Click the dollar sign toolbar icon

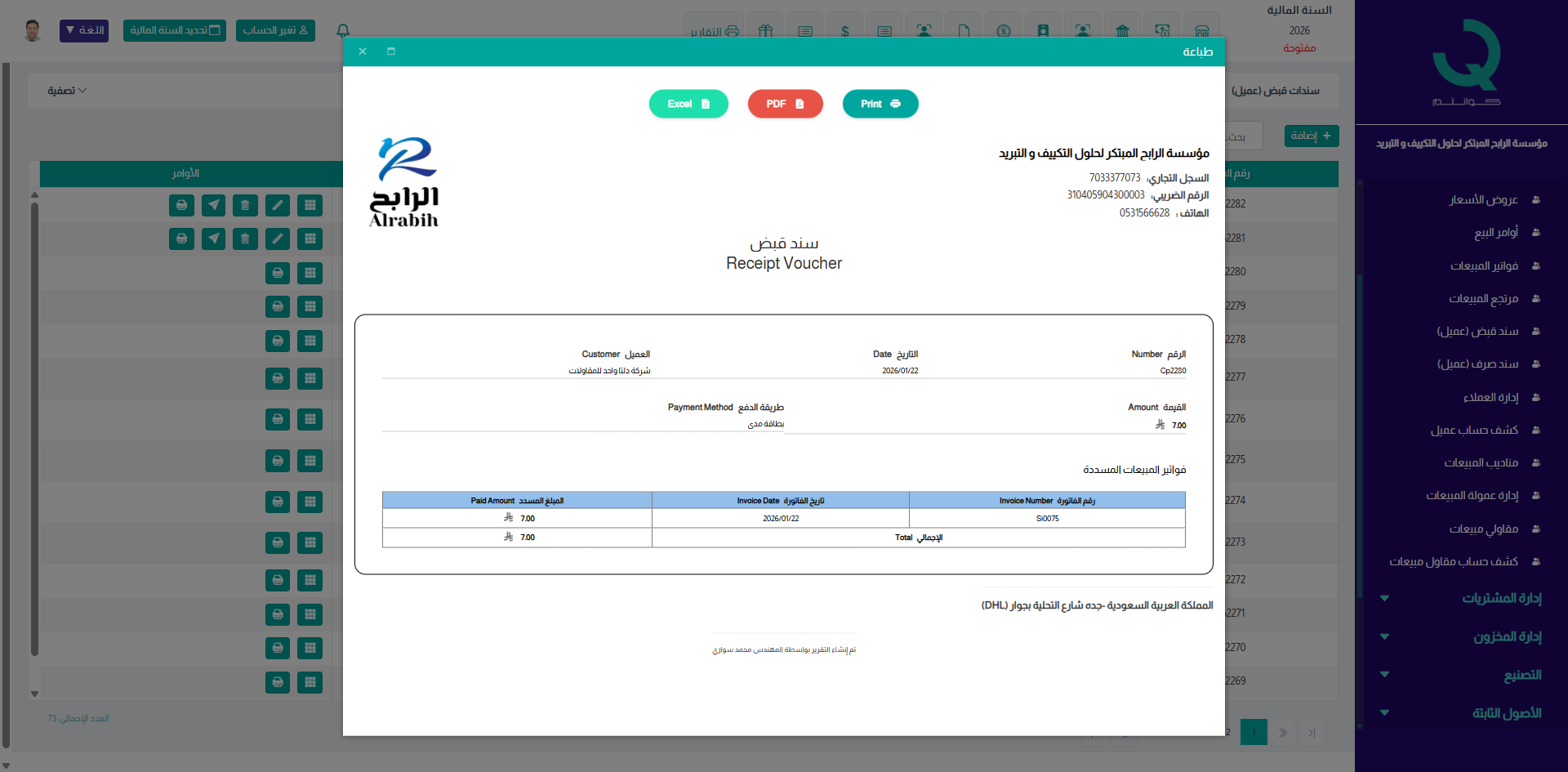844,31
